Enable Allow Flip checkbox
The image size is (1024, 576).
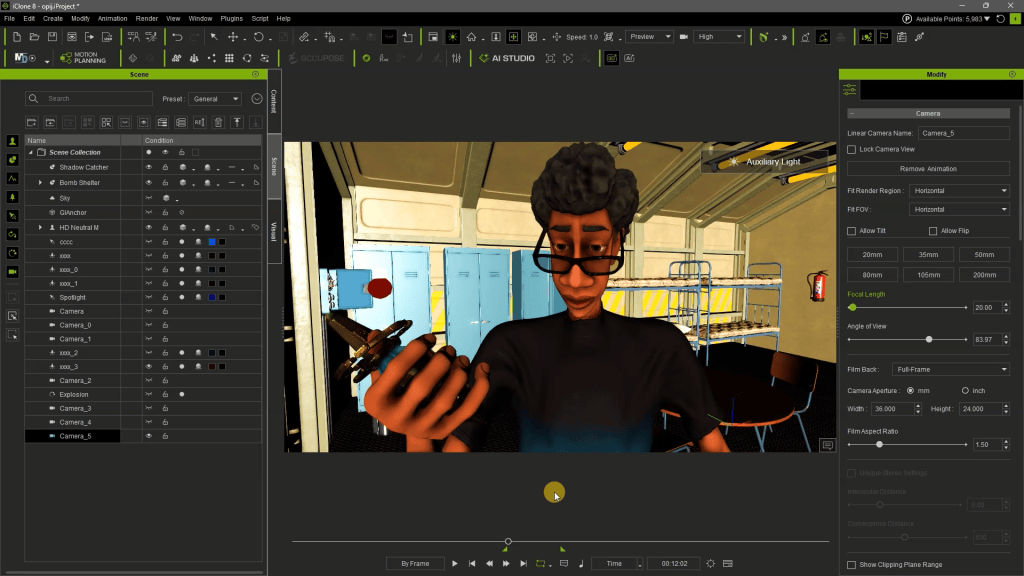(x=933, y=231)
